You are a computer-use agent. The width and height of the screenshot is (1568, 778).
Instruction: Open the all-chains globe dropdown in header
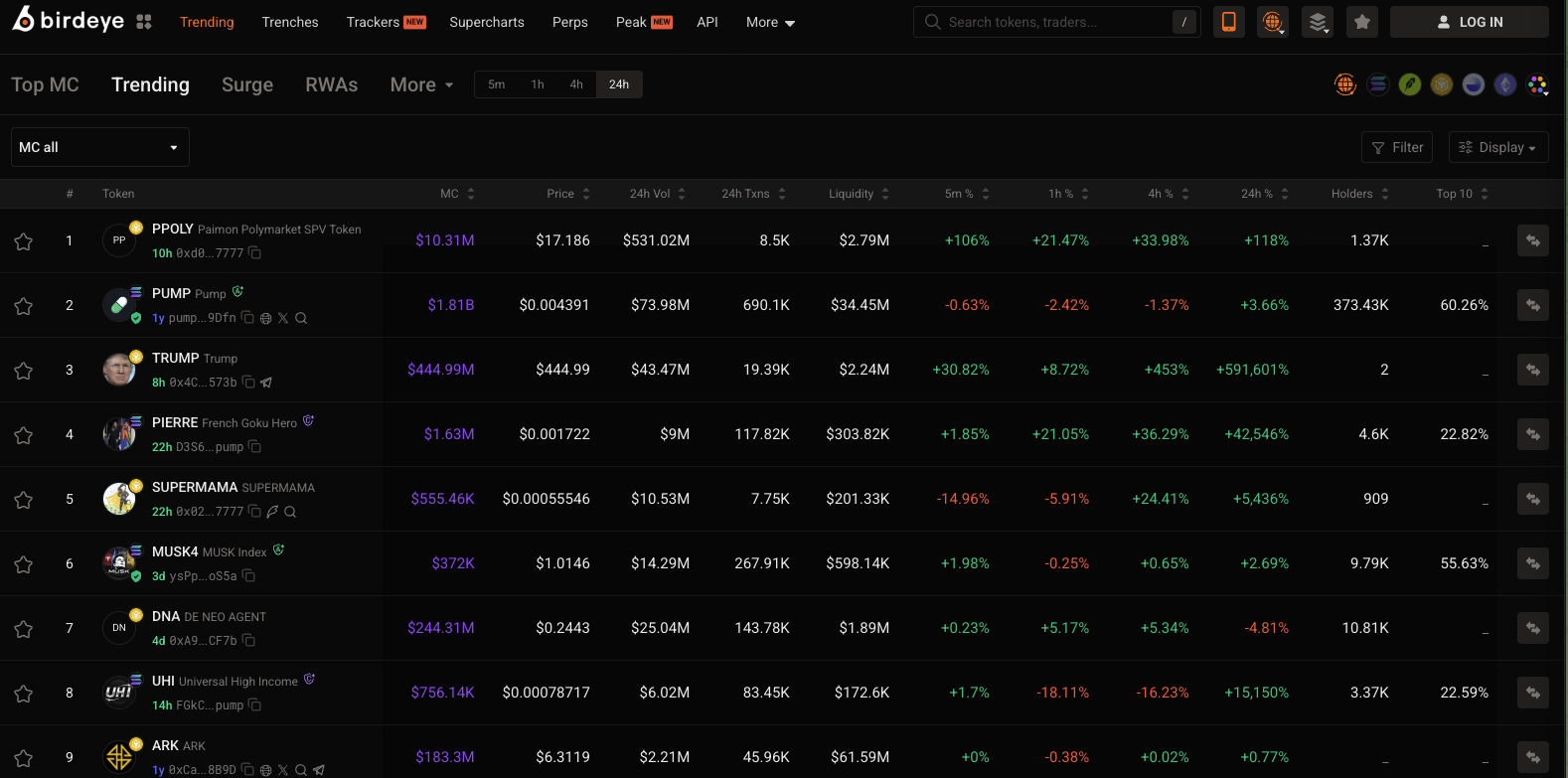point(1273,22)
